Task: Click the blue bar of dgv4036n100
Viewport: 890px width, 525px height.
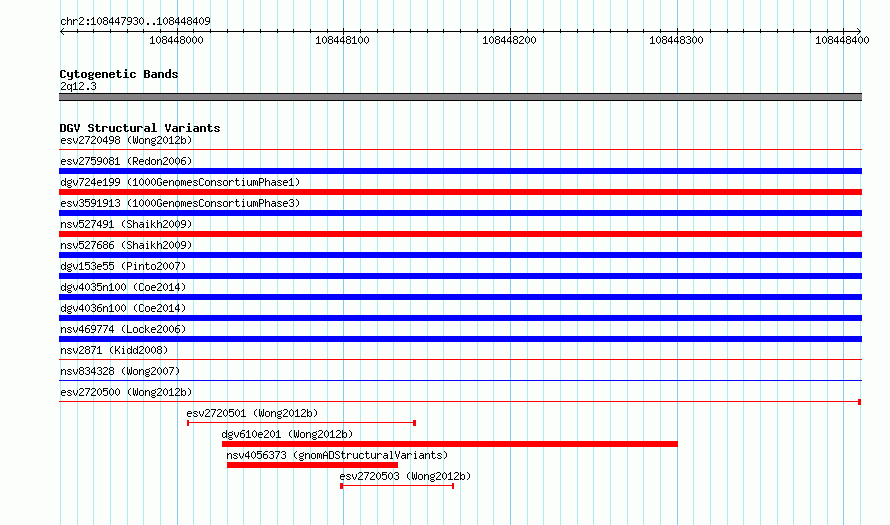Action: tap(460, 318)
